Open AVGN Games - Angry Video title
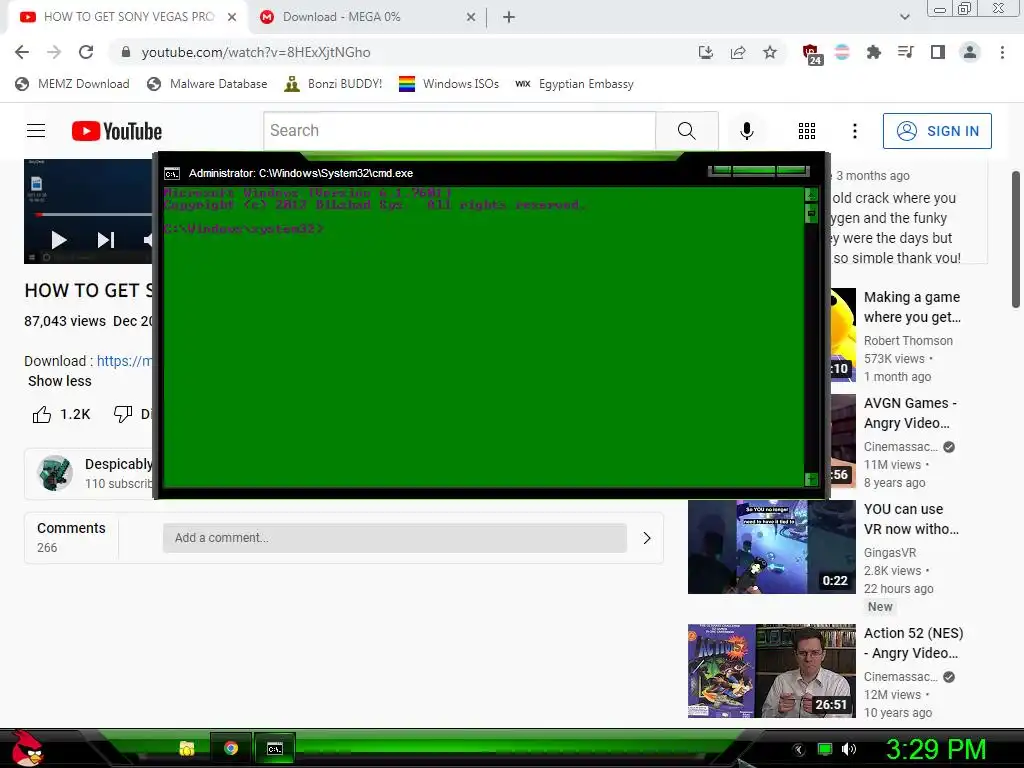Image resolution: width=1024 pixels, height=768 pixels. click(910, 413)
